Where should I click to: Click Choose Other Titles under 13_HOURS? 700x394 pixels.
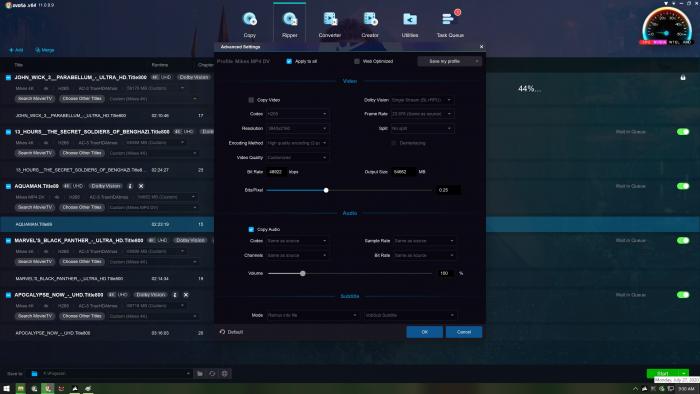coord(82,153)
